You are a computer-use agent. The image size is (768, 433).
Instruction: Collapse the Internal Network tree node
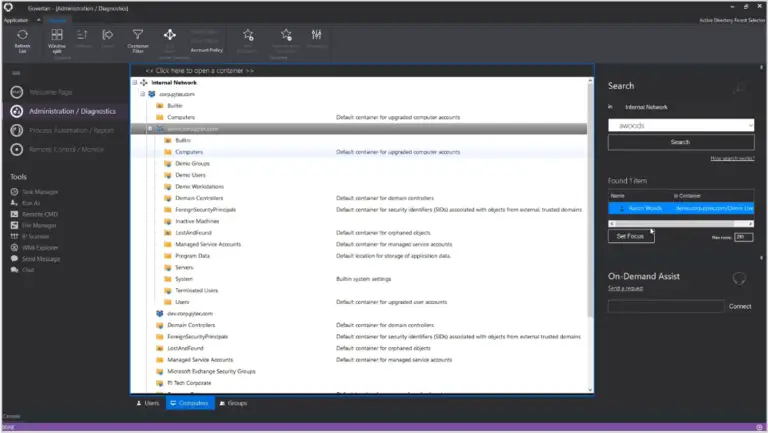[134, 82]
